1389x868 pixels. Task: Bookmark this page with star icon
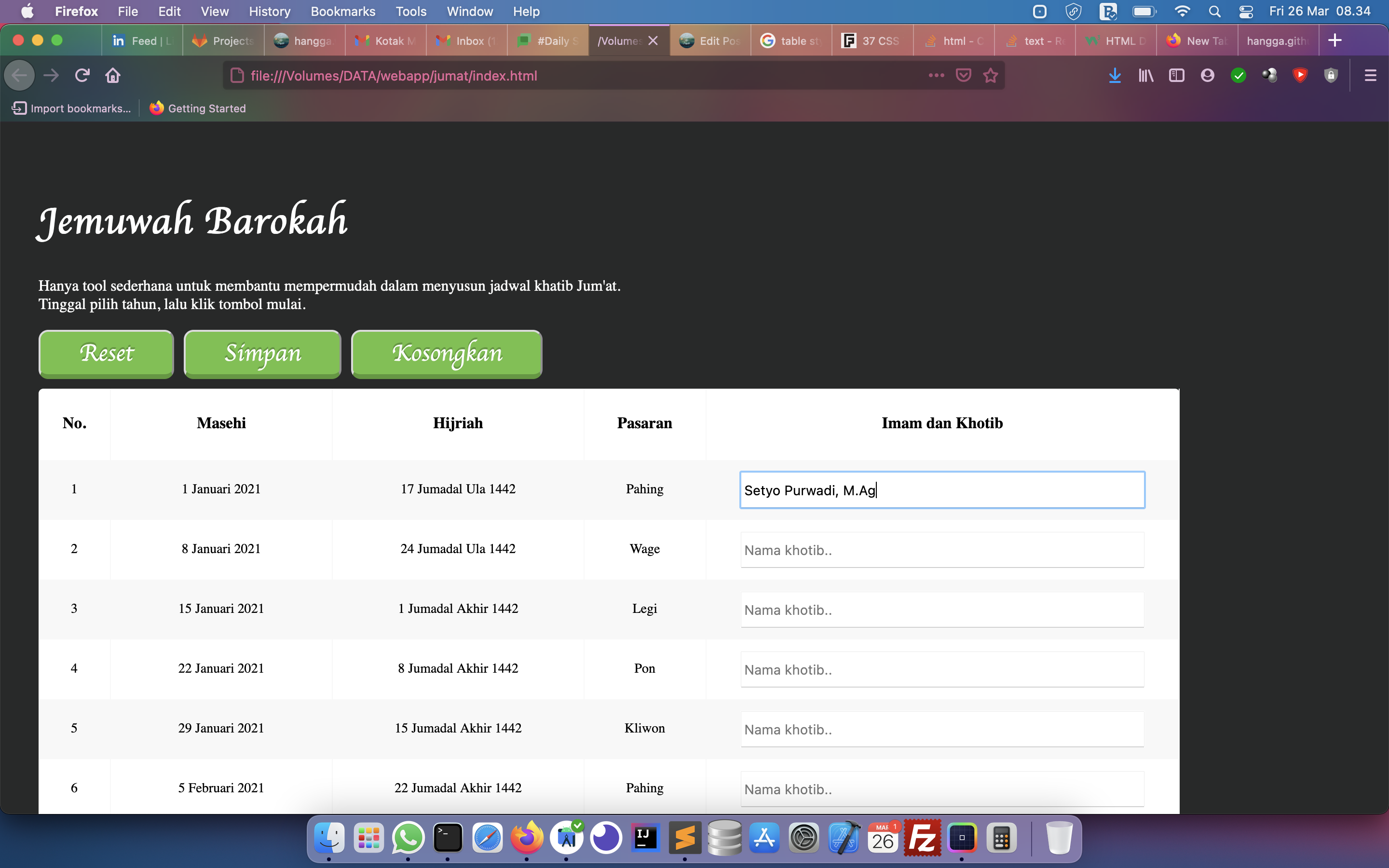coord(990,75)
